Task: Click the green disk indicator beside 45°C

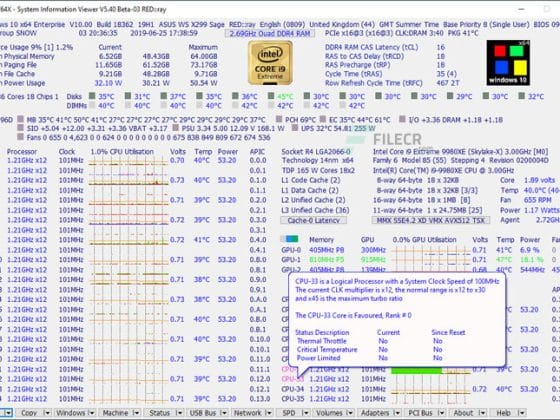Action: [x=271, y=96]
